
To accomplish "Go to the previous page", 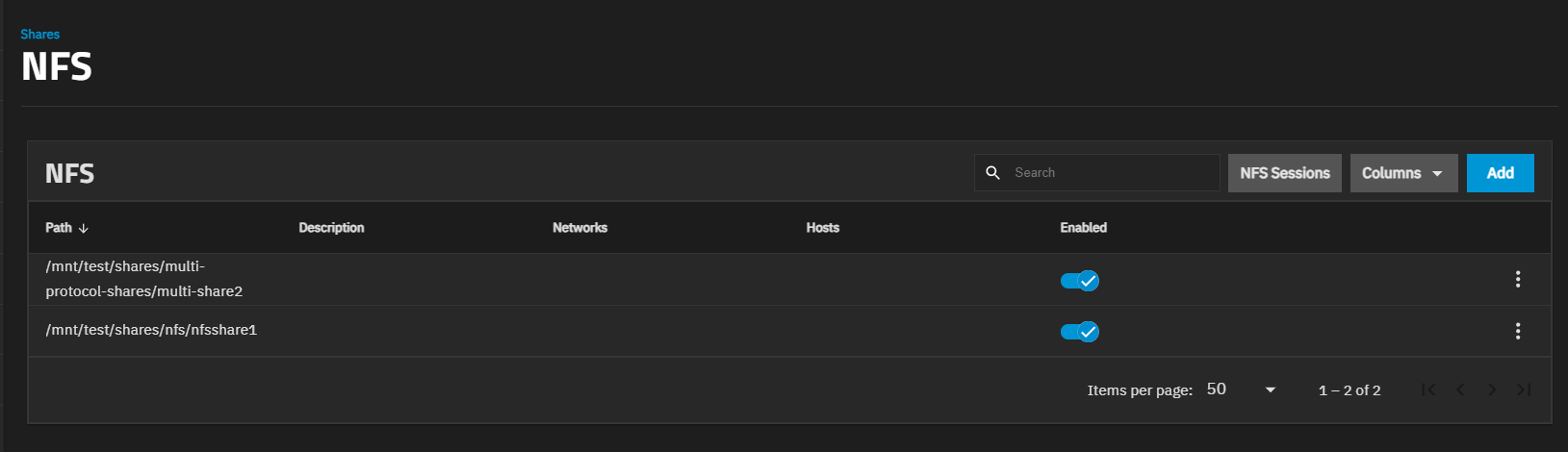I will click(x=1460, y=389).
